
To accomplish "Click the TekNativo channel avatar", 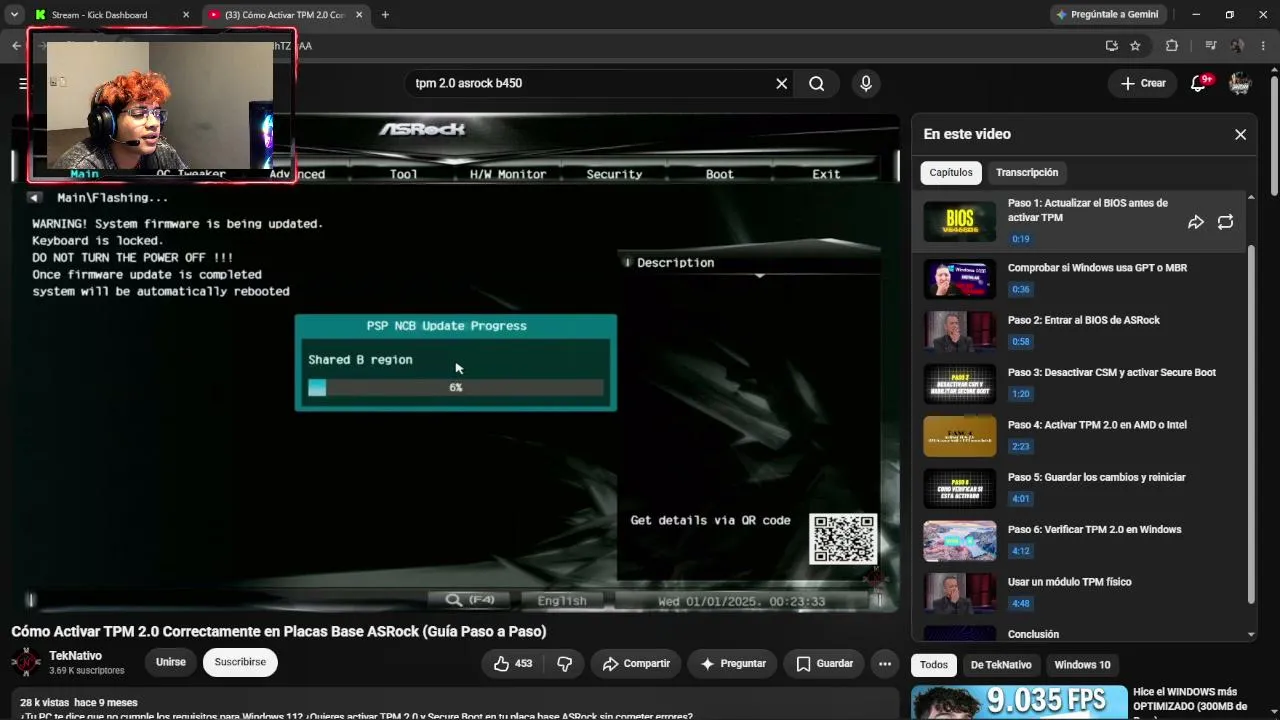I will click(x=26, y=662).
